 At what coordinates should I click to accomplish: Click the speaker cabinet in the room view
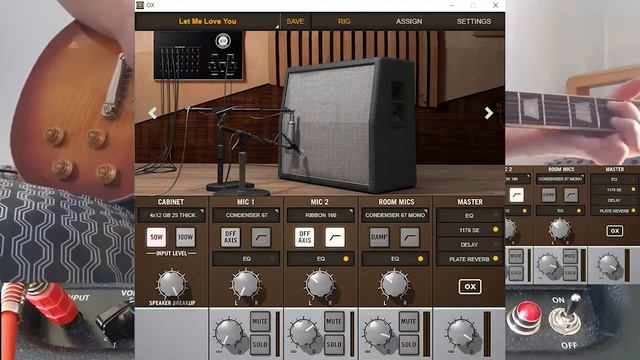coord(347,124)
